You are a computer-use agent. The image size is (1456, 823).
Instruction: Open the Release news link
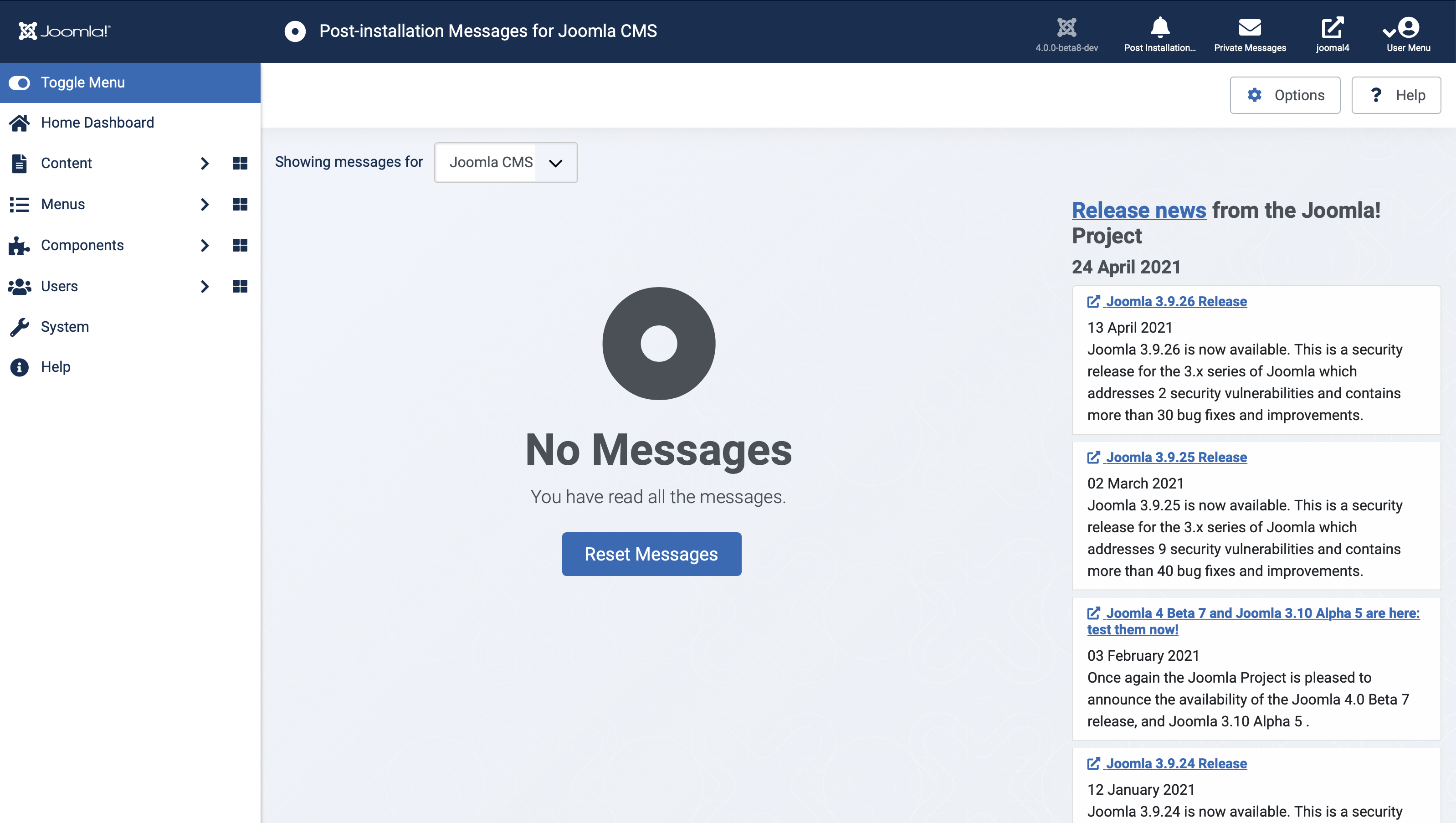(x=1139, y=210)
